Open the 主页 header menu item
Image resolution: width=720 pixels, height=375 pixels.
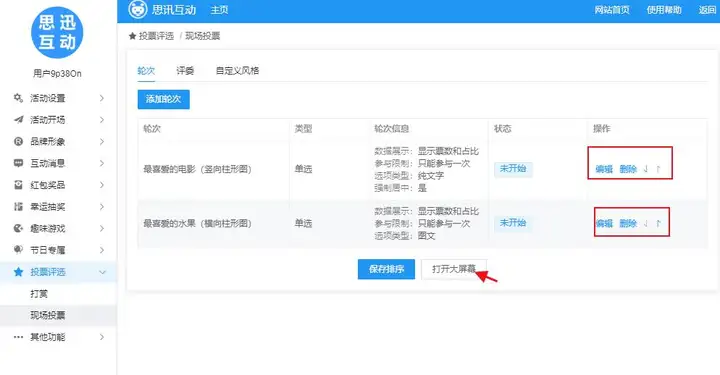click(219, 10)
